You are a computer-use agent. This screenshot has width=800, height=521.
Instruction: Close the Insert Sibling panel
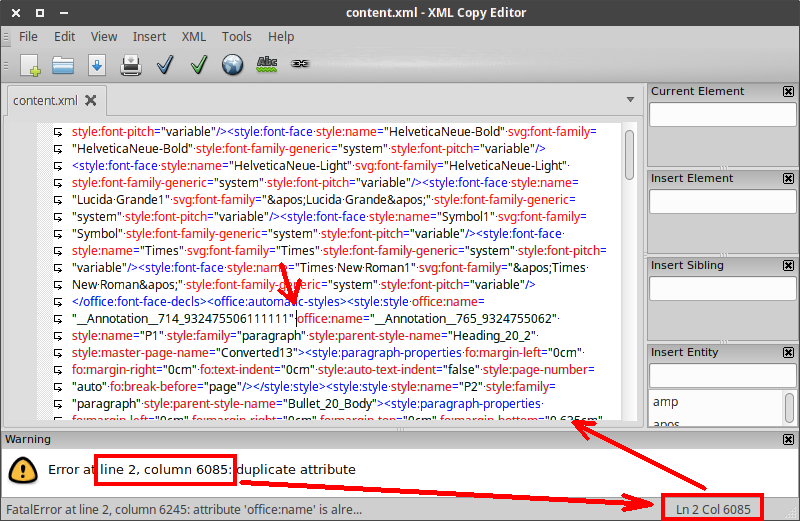[788, 265]
